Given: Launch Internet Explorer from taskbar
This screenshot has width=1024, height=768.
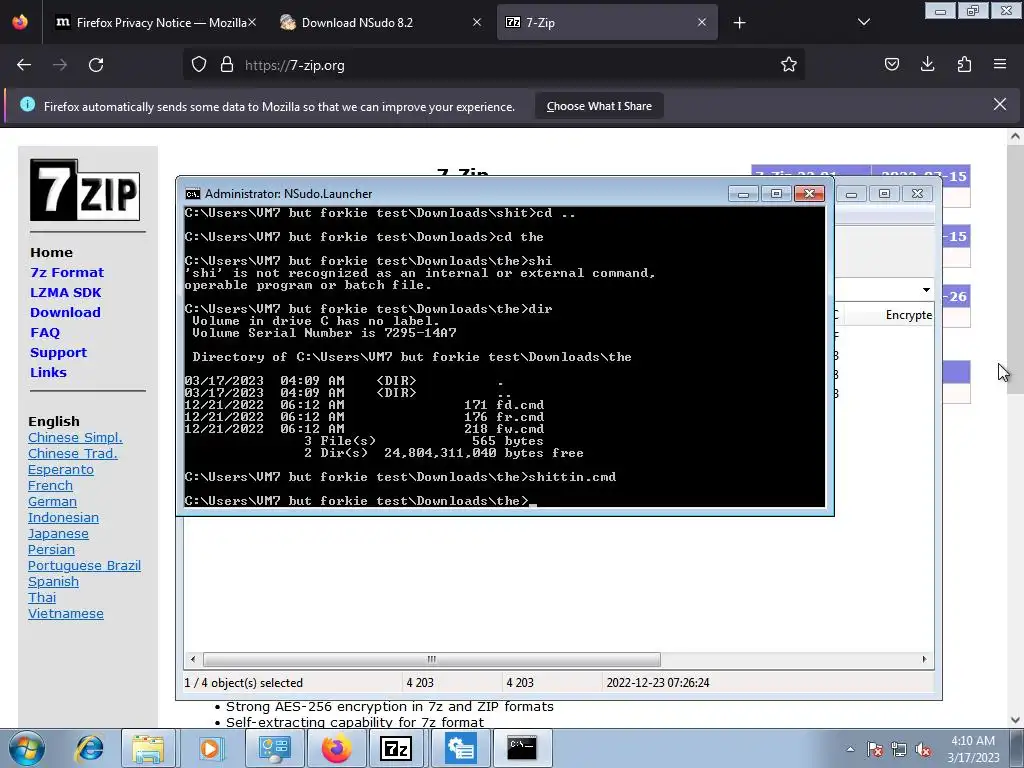Looking at the screenshot, I should click(89, 748).
